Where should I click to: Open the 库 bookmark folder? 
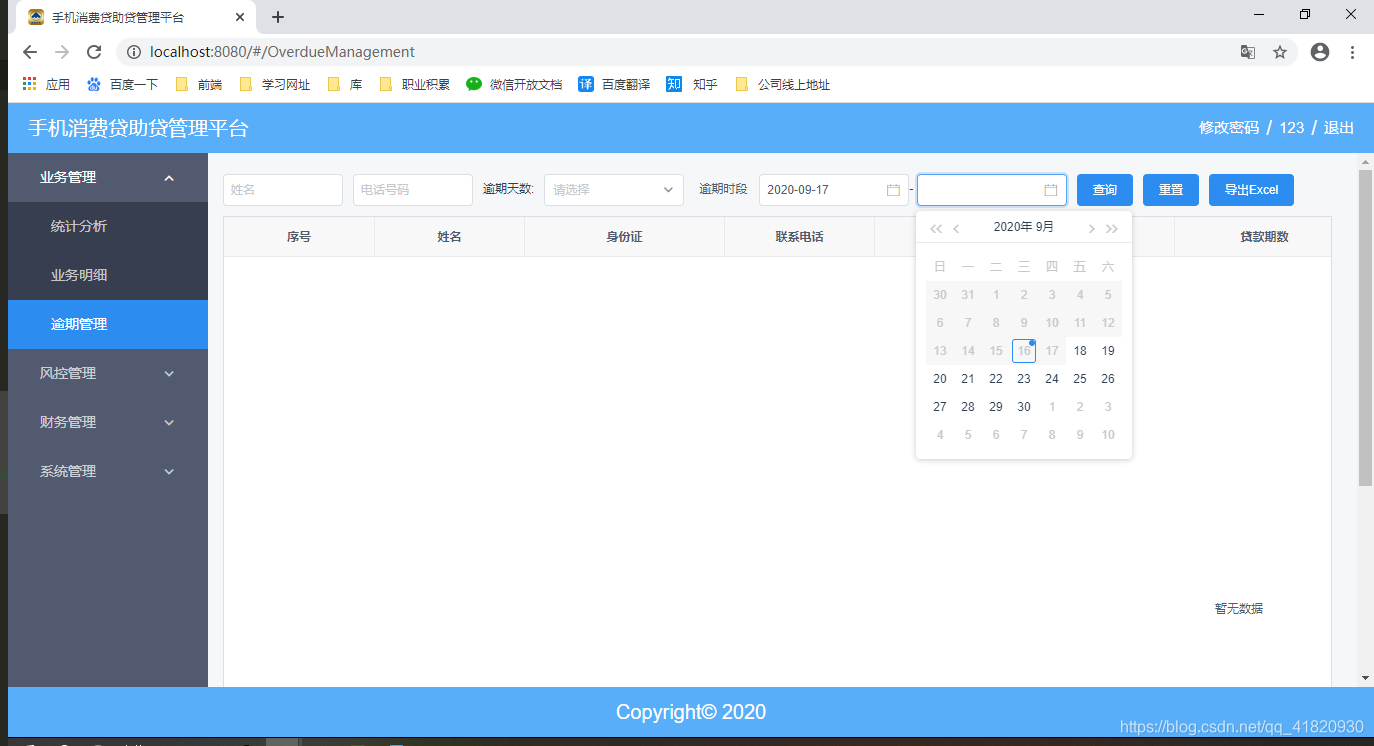click(345, 85)
